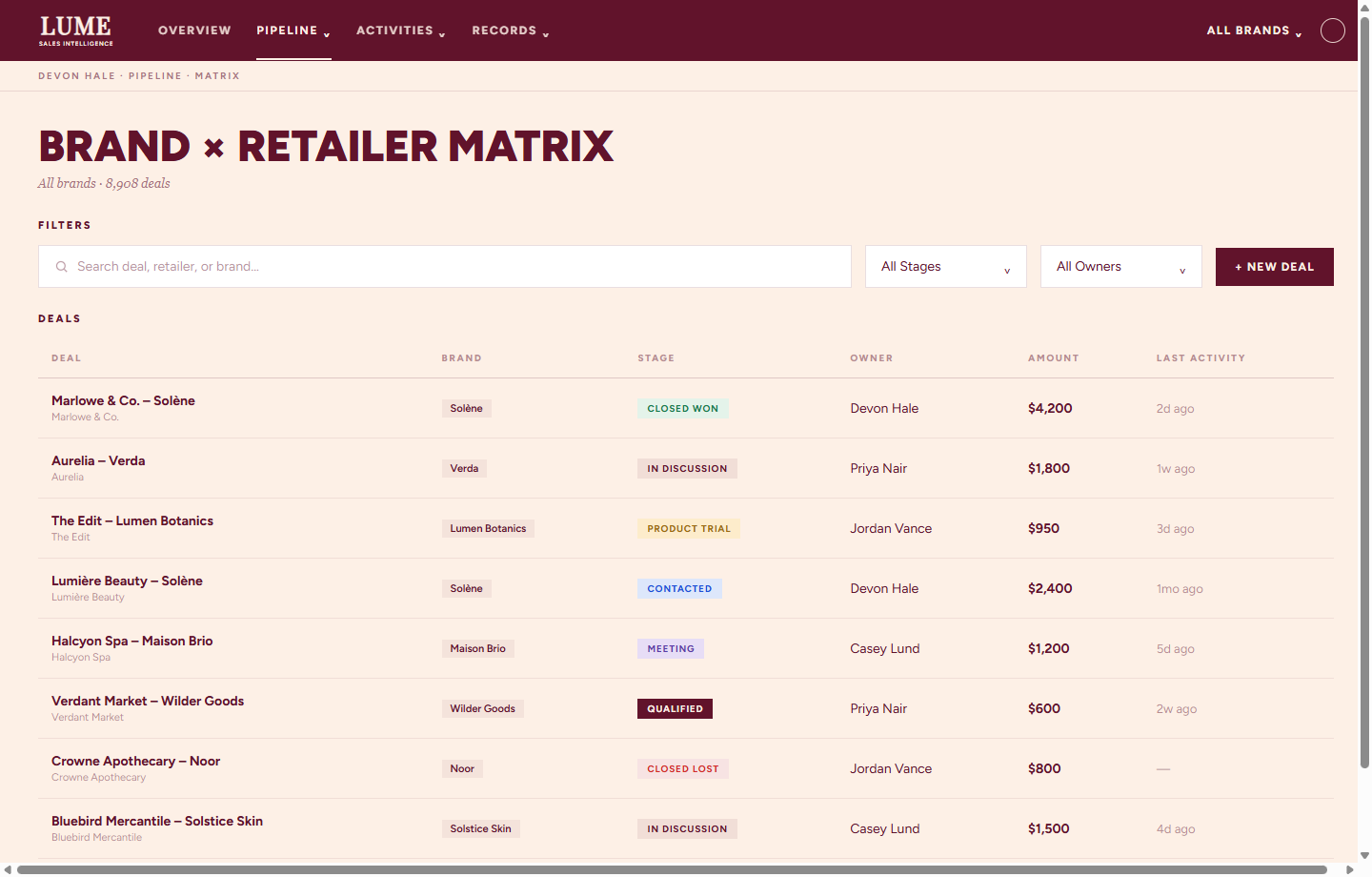Image resolution: width=1372 pixels, height=877 pixels.
Task: Click the Qualified stage badge
Action: coord(675,709)
